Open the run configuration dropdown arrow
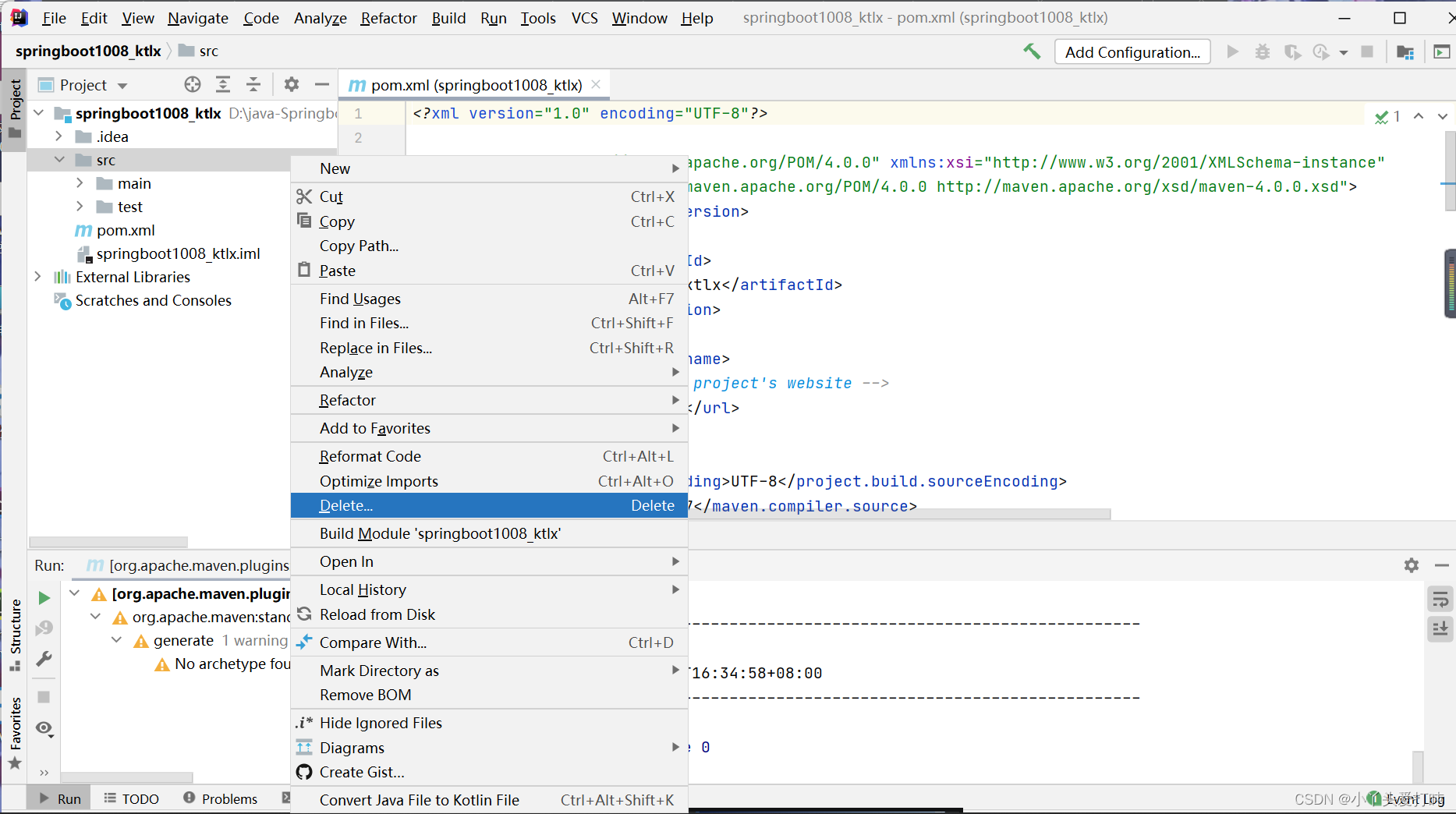 click(x=1344, y=52)
